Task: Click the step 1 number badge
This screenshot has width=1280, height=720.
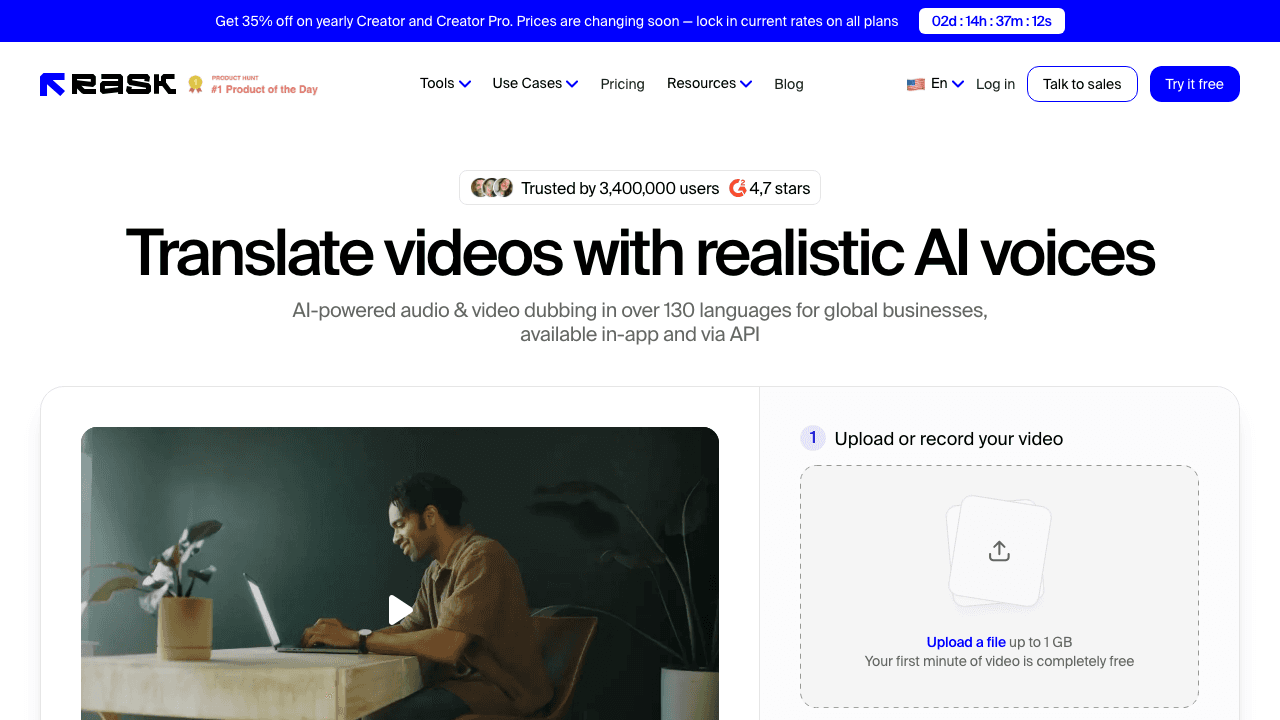Action: tap(813, 438)
